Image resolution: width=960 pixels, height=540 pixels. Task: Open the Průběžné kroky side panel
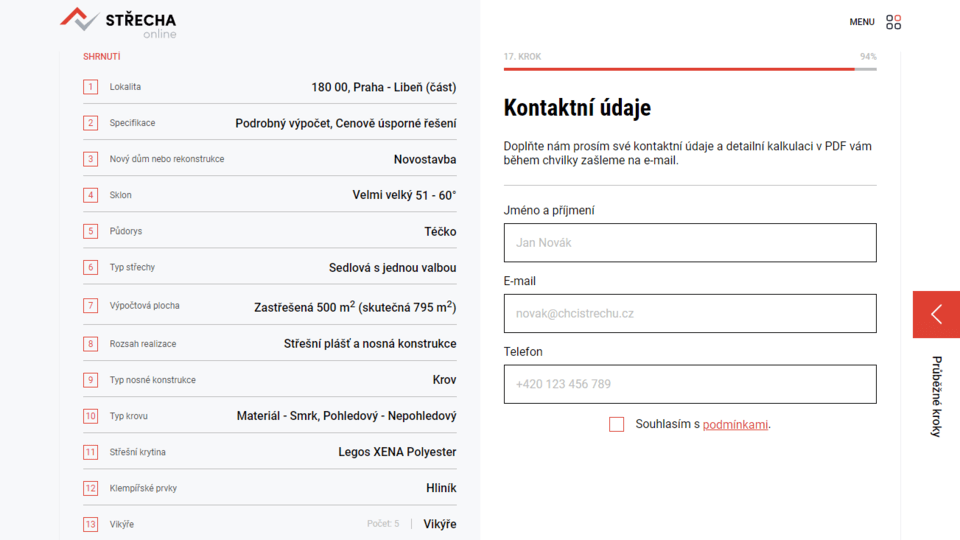tap(936, 396)
